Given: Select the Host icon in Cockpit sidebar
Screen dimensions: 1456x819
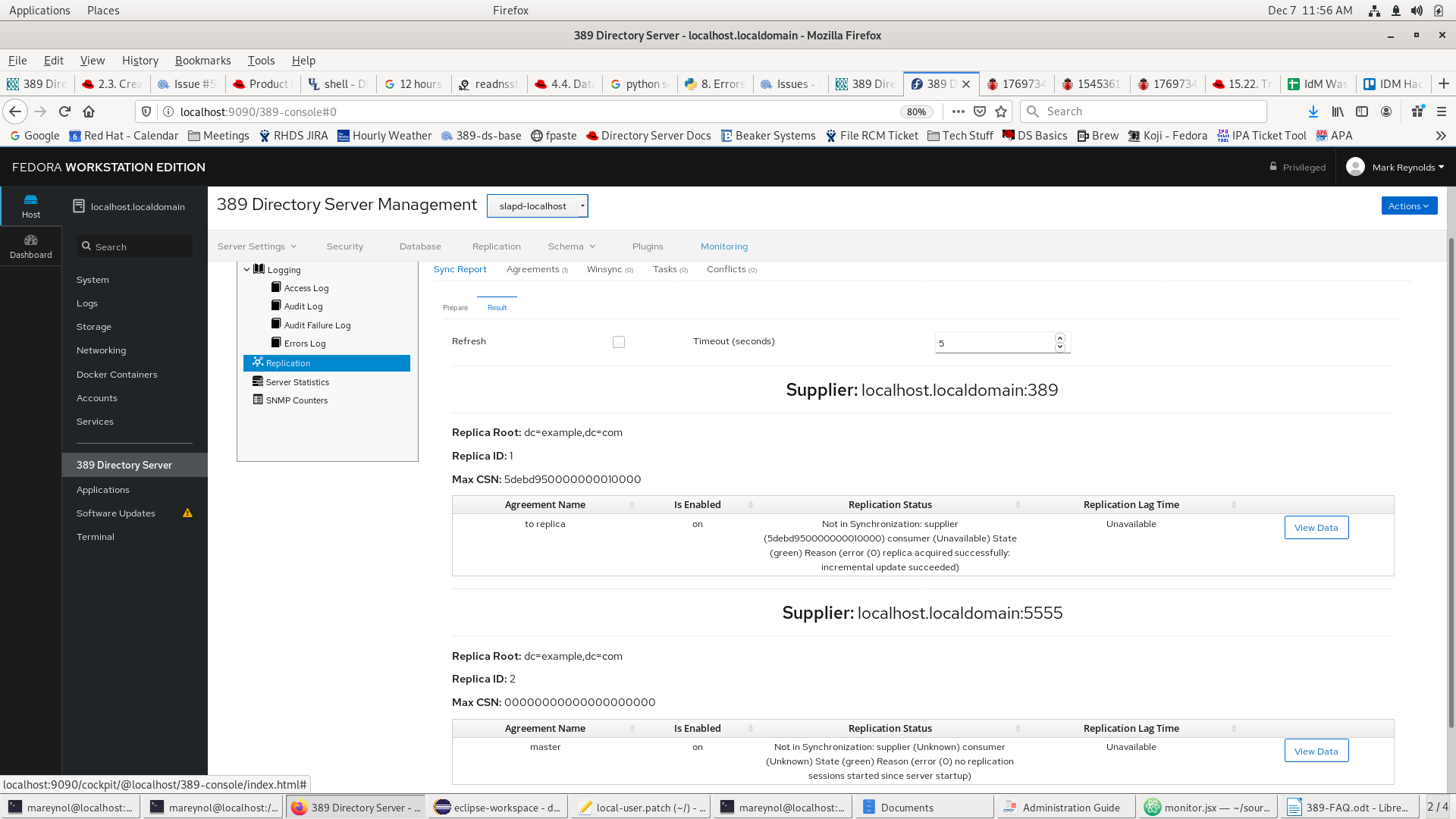Looking at the screenshot, I should tap(31, 206).
